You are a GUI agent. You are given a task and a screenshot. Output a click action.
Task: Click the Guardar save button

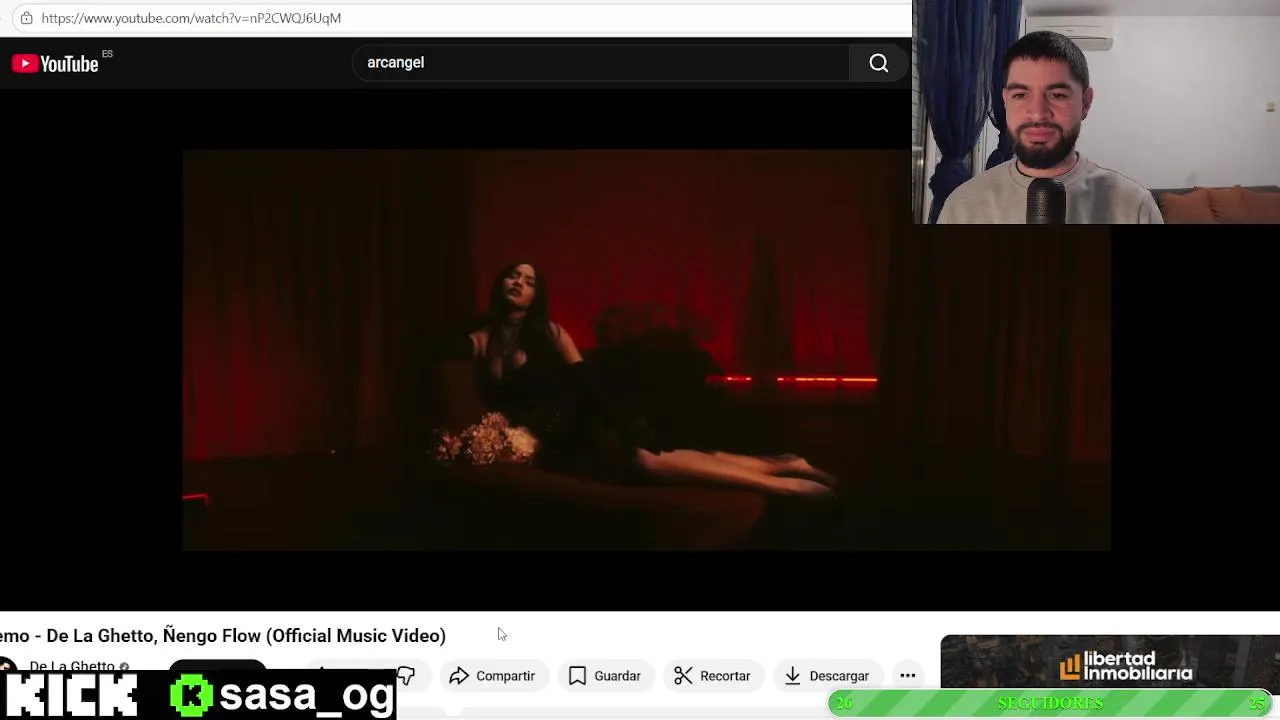[605, 676]
